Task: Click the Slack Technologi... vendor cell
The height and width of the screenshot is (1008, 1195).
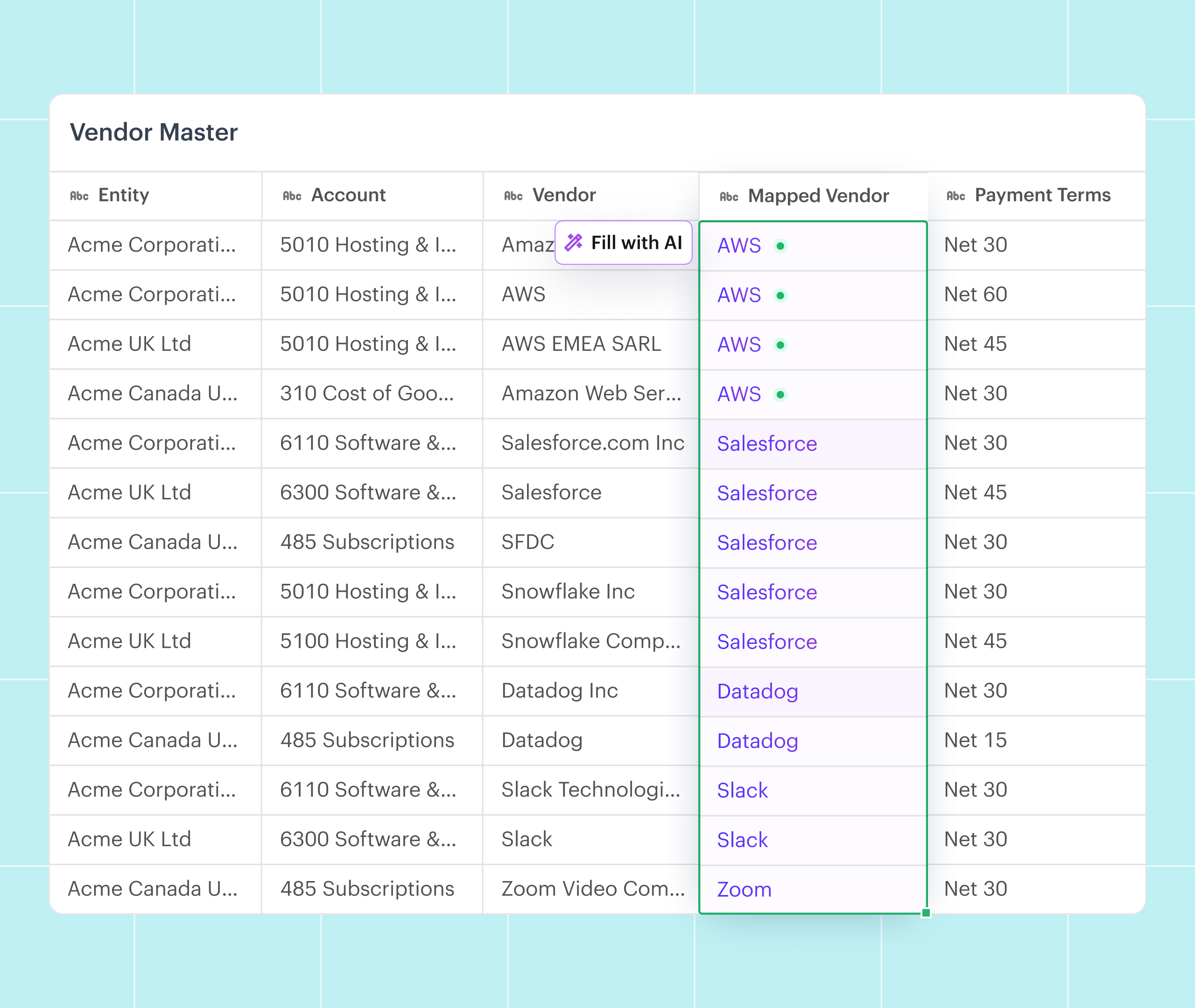Action: click(x=591, y=790)
